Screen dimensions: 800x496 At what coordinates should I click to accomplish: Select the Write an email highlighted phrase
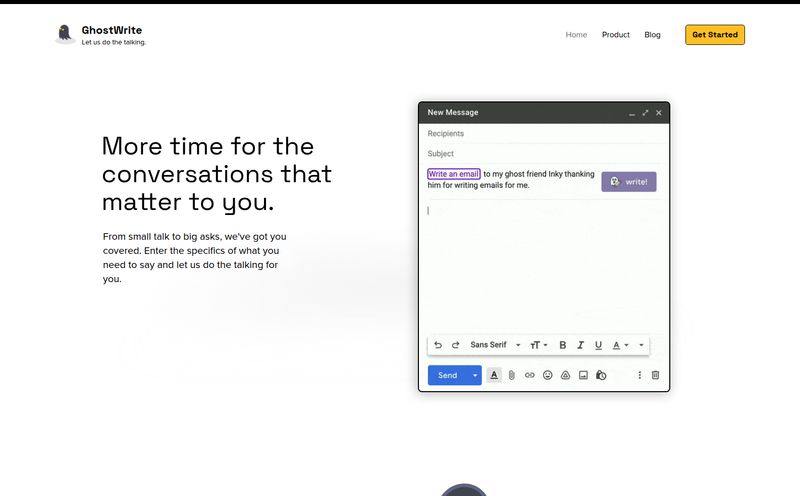[454, 174]
